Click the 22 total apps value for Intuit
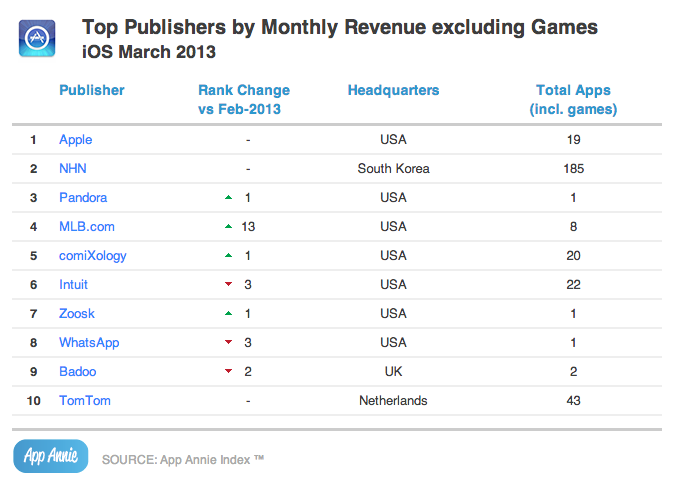 pyautogui.click(x=573, y=284)
